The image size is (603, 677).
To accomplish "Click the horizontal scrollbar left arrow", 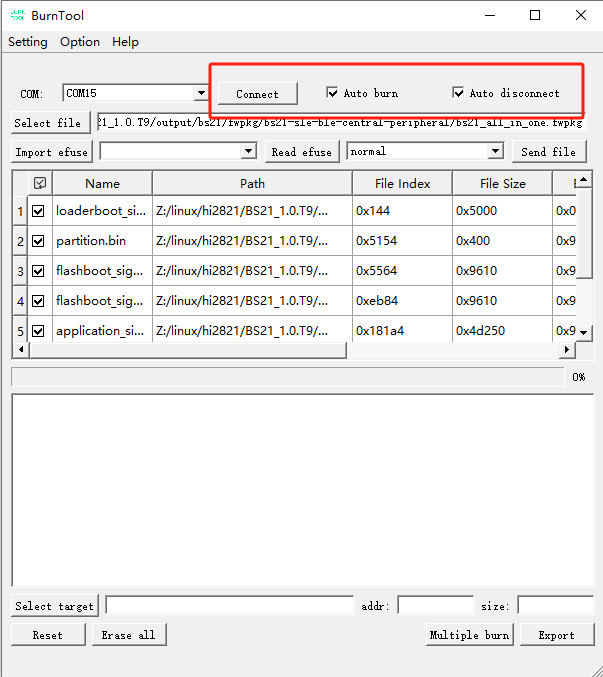I will point(18,350).
